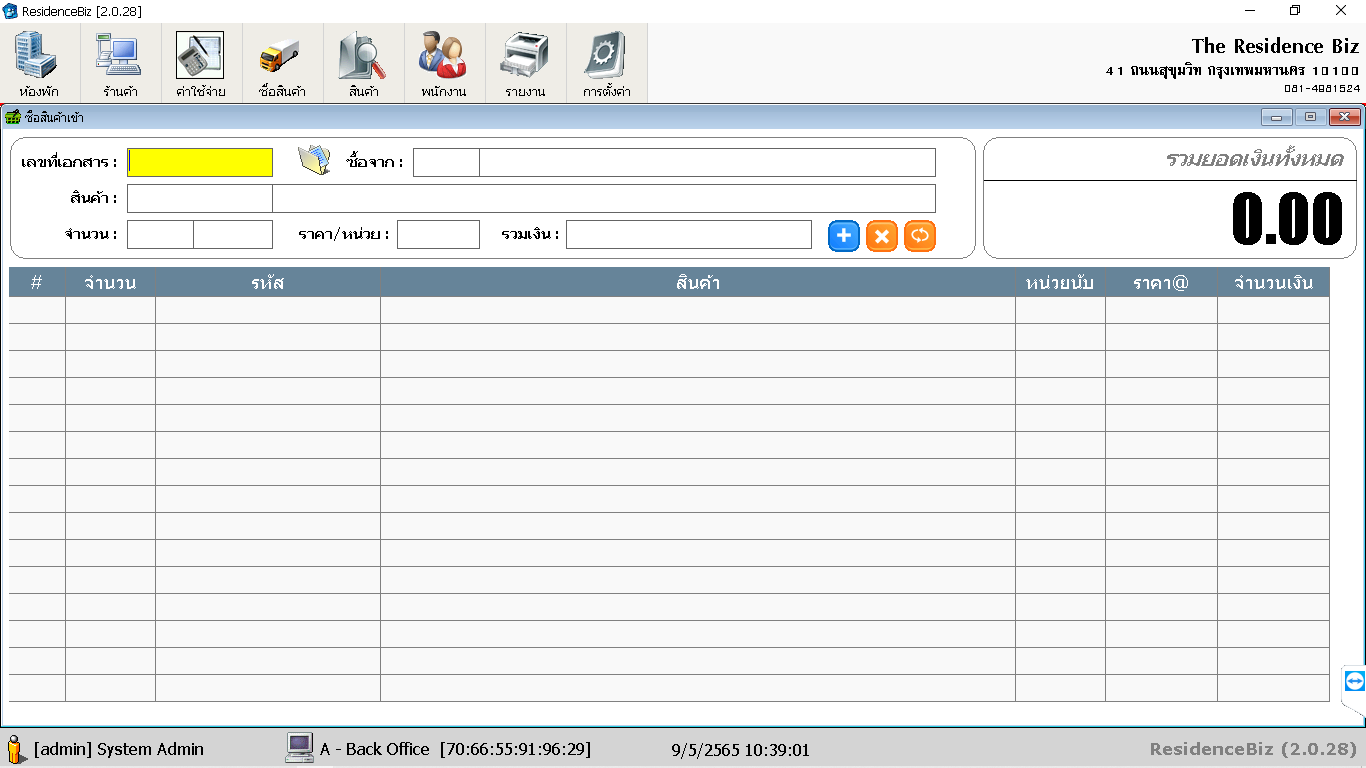This screenshot has width=1366, height=768.
Task: Click the orange X cancel button
Action: click(882, 236)
